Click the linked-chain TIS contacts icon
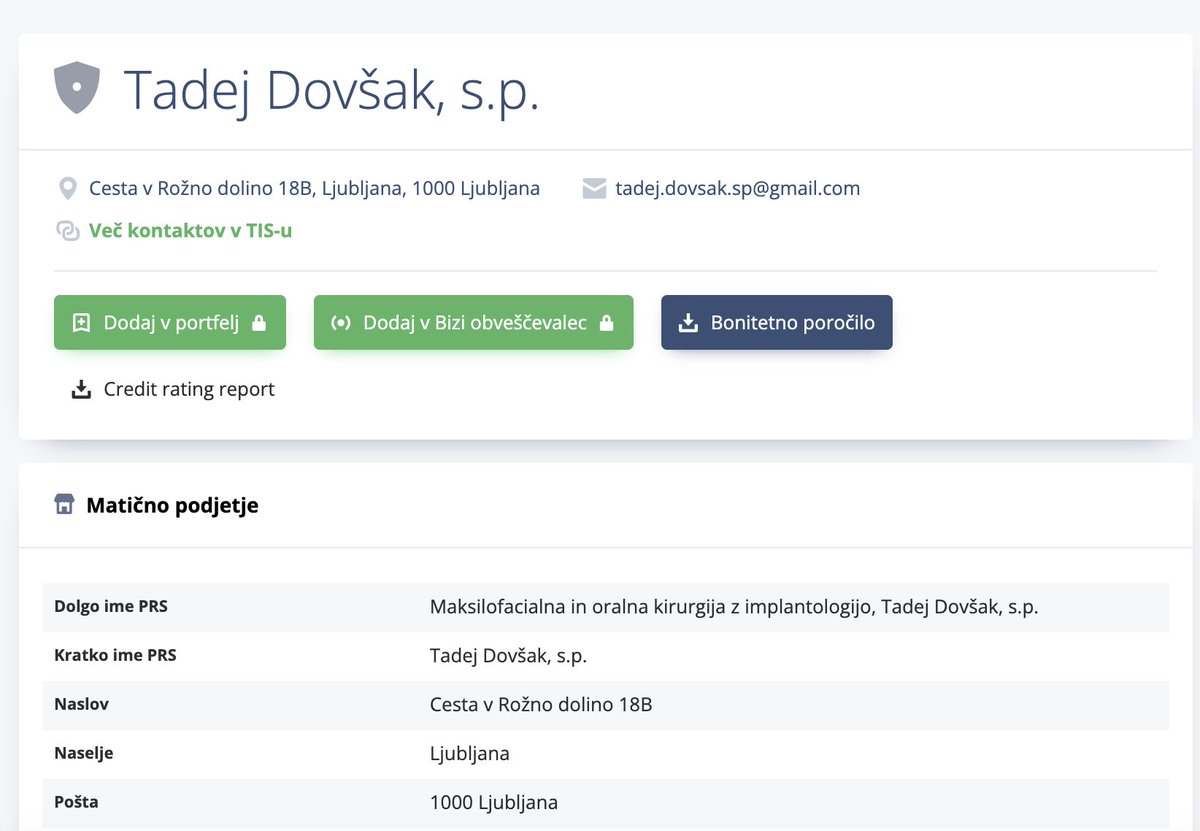Screen dimensions: 1200x831 (68, 231)
